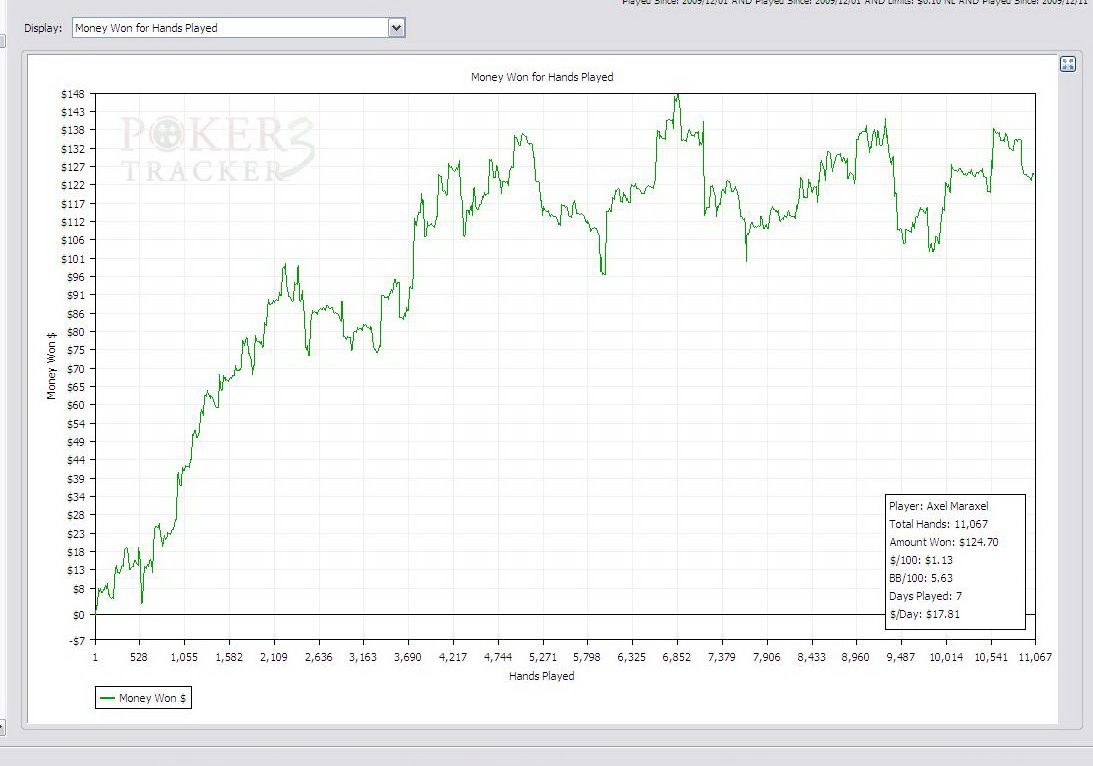Select the Money Won $ legend label
This screenshot has height=766, width=1093.
point(152,698)
